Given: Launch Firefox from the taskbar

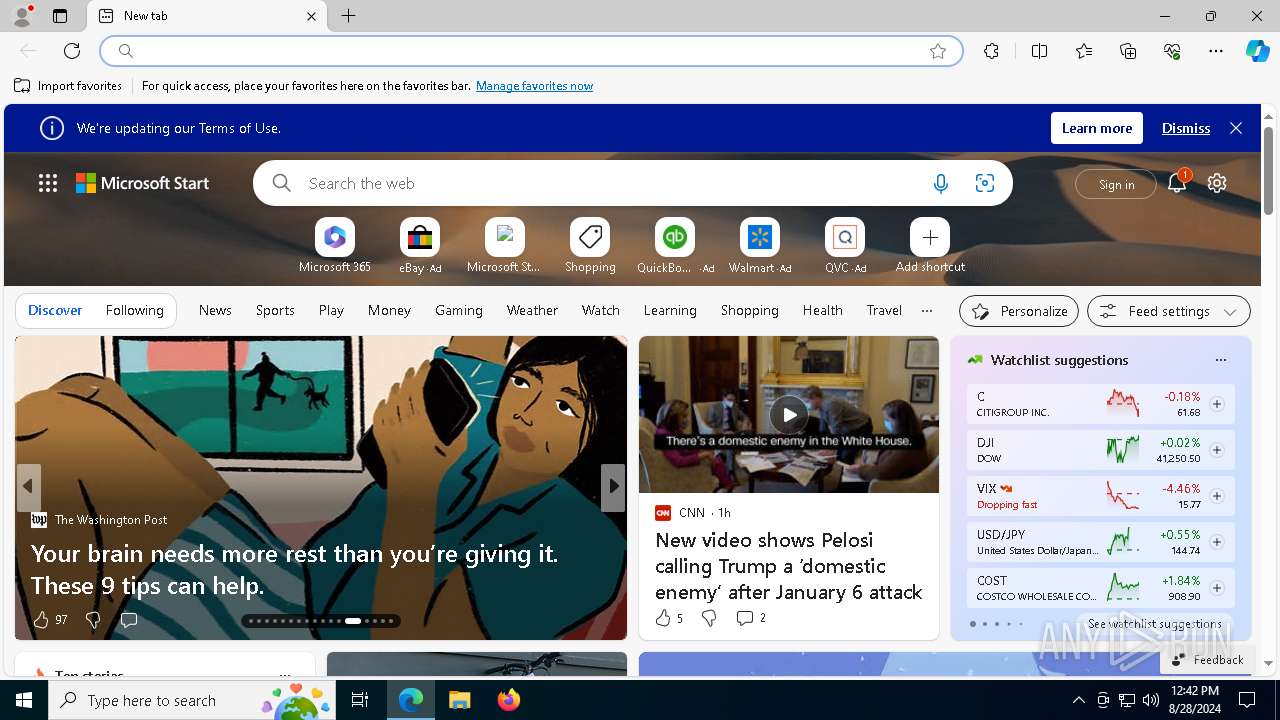Looking at the screenshot, I should pyautogui.click(x=508, y=700).
